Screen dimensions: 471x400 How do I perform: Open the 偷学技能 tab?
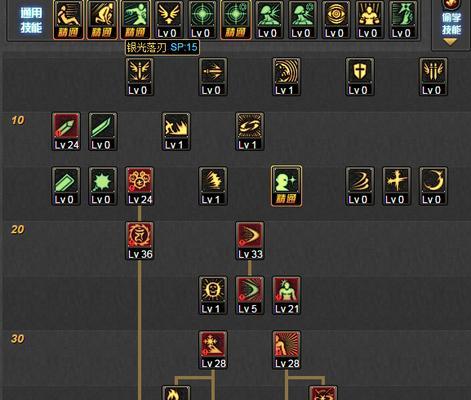coord(452,24)
